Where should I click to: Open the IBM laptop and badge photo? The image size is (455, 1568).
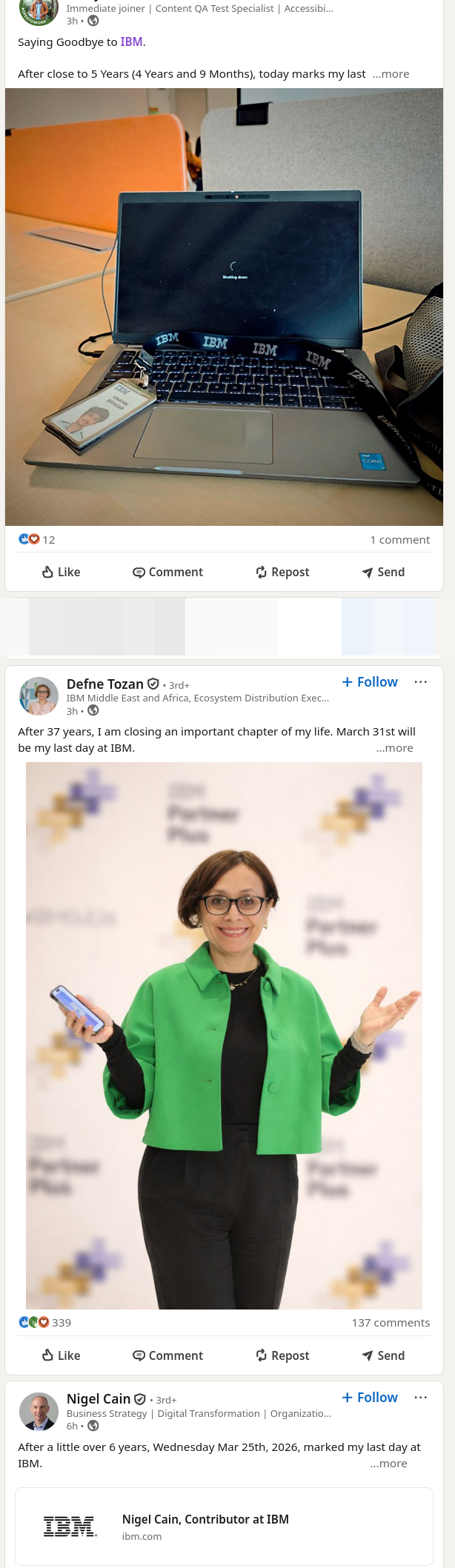click(x=224, y=307)
